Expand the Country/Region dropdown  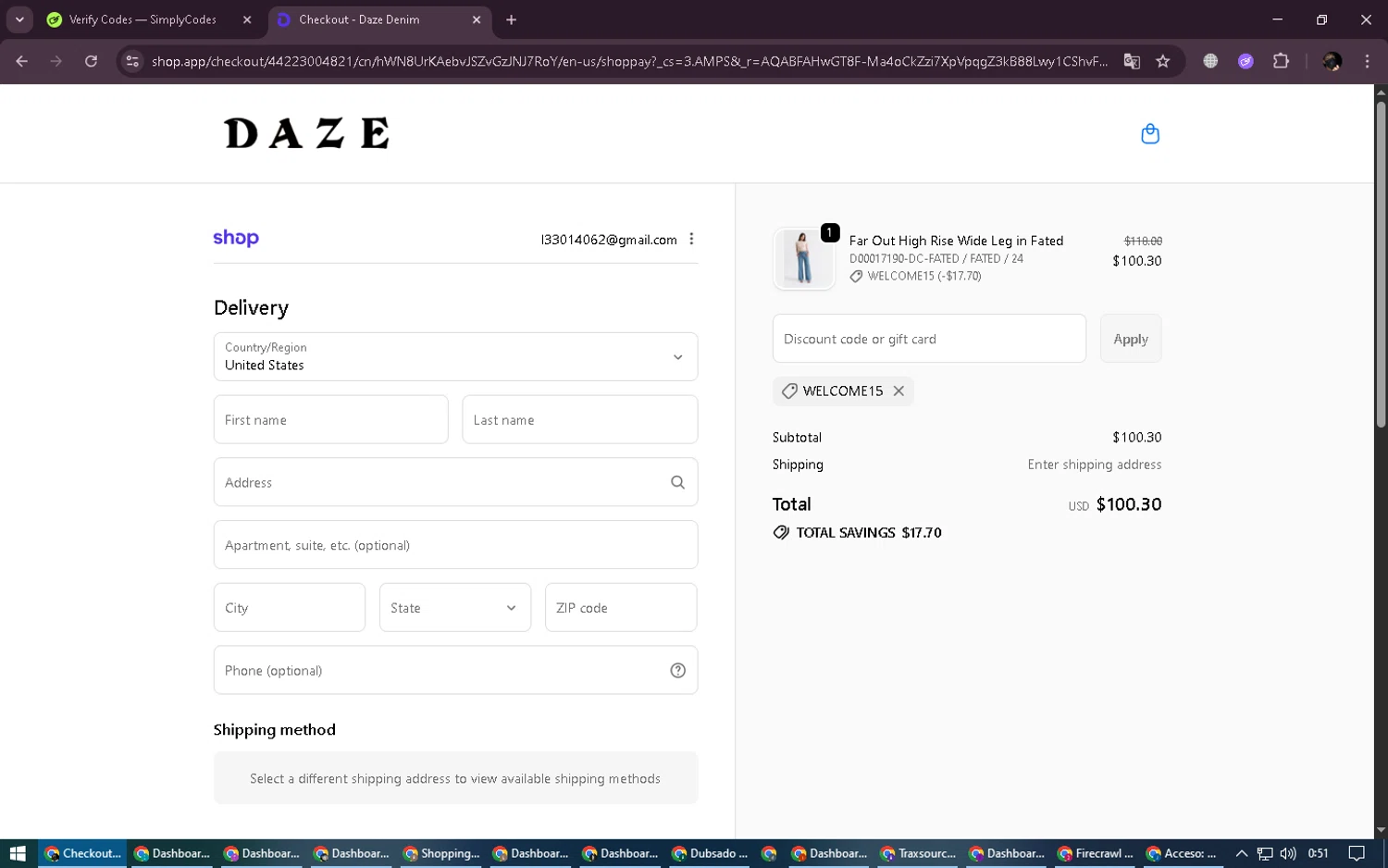point(455,356)
